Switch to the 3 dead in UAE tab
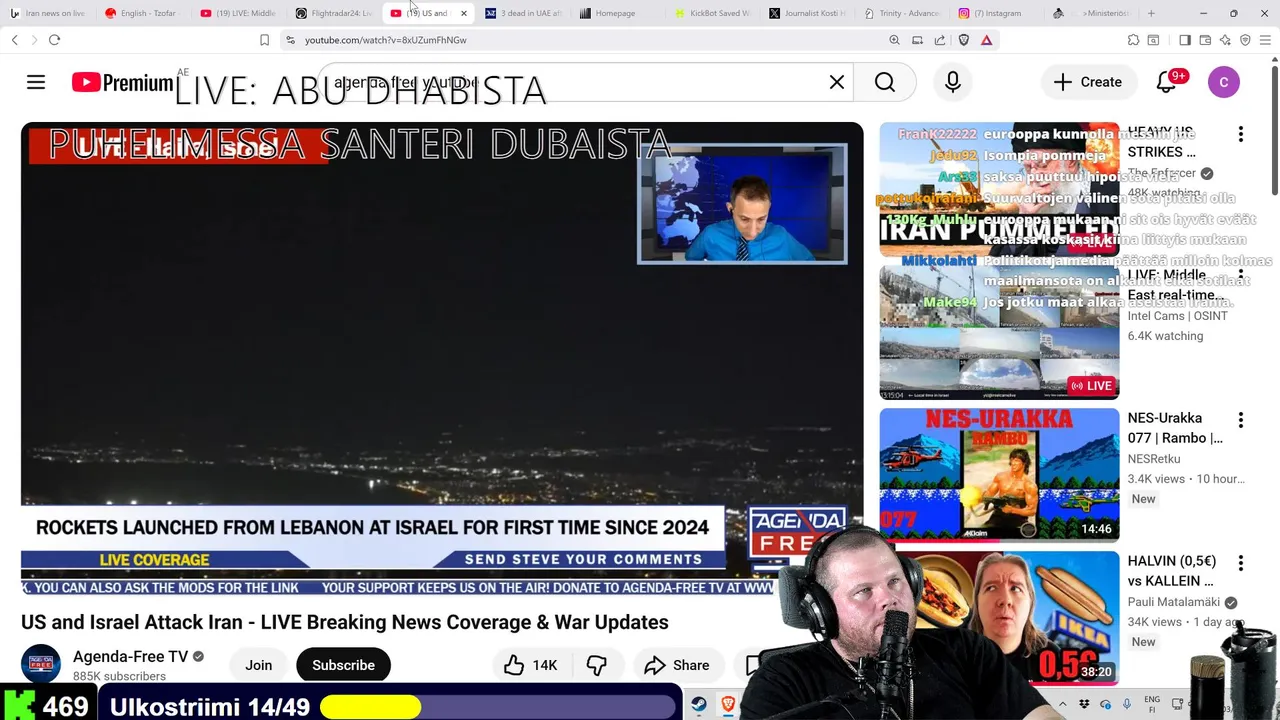 coord(523,13)
